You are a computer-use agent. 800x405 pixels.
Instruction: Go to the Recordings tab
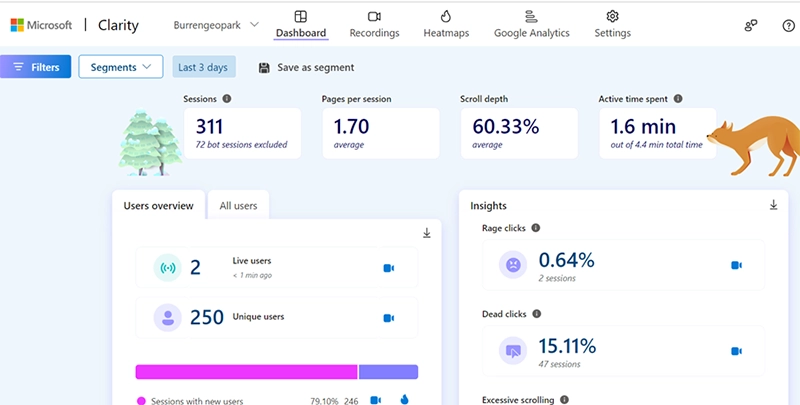(x=374, y=25)
